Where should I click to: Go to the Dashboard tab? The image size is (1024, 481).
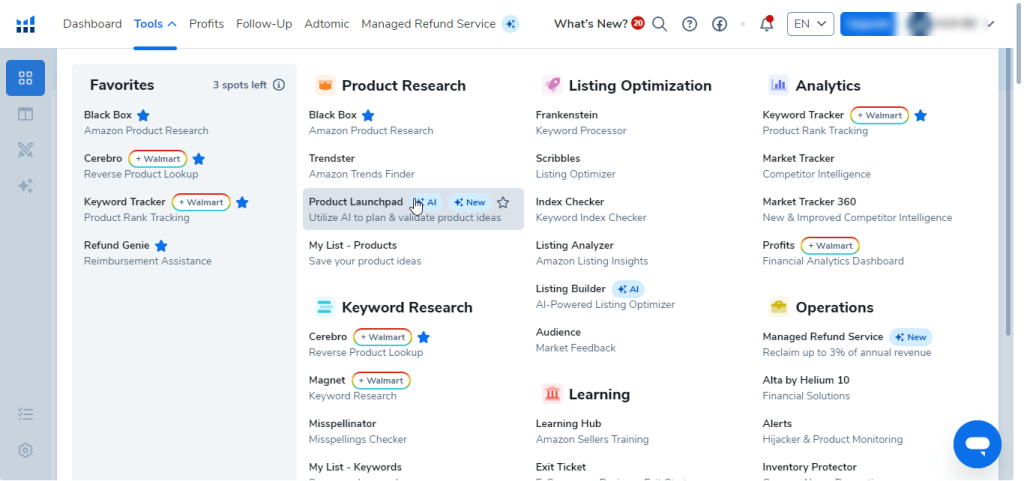click(x=92, y=24)
